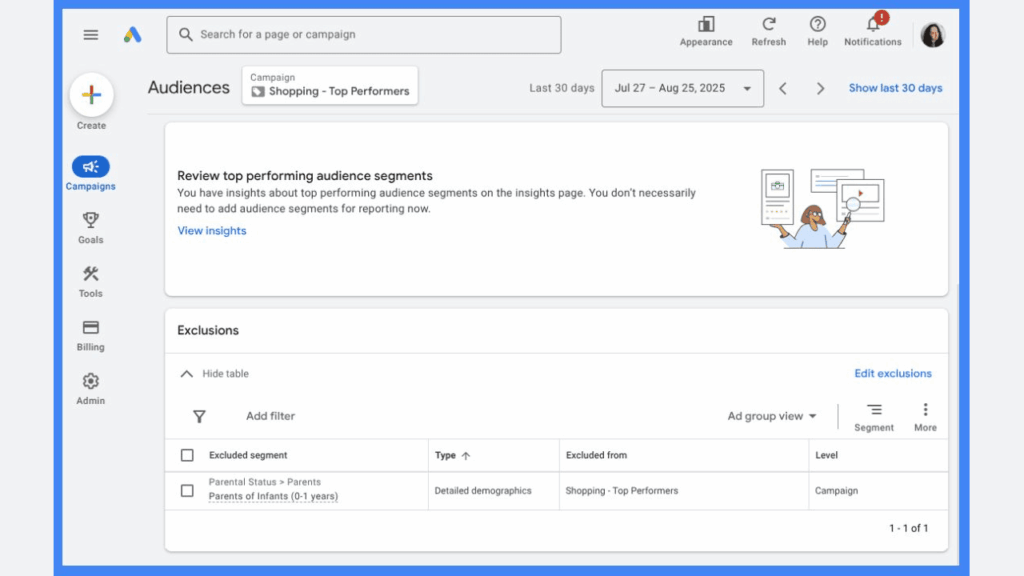Click the filter funnel icon

point(199,416)
